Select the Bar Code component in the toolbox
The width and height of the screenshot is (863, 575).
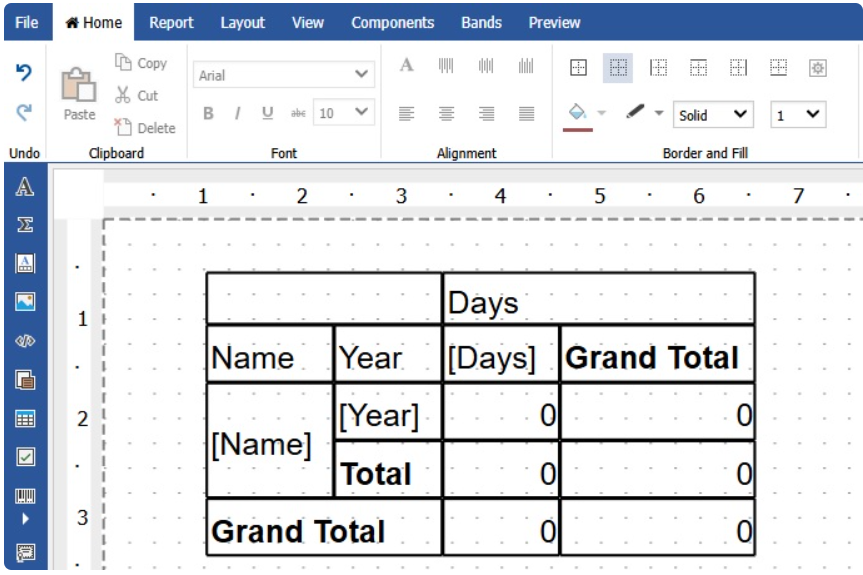coord(25,496)
